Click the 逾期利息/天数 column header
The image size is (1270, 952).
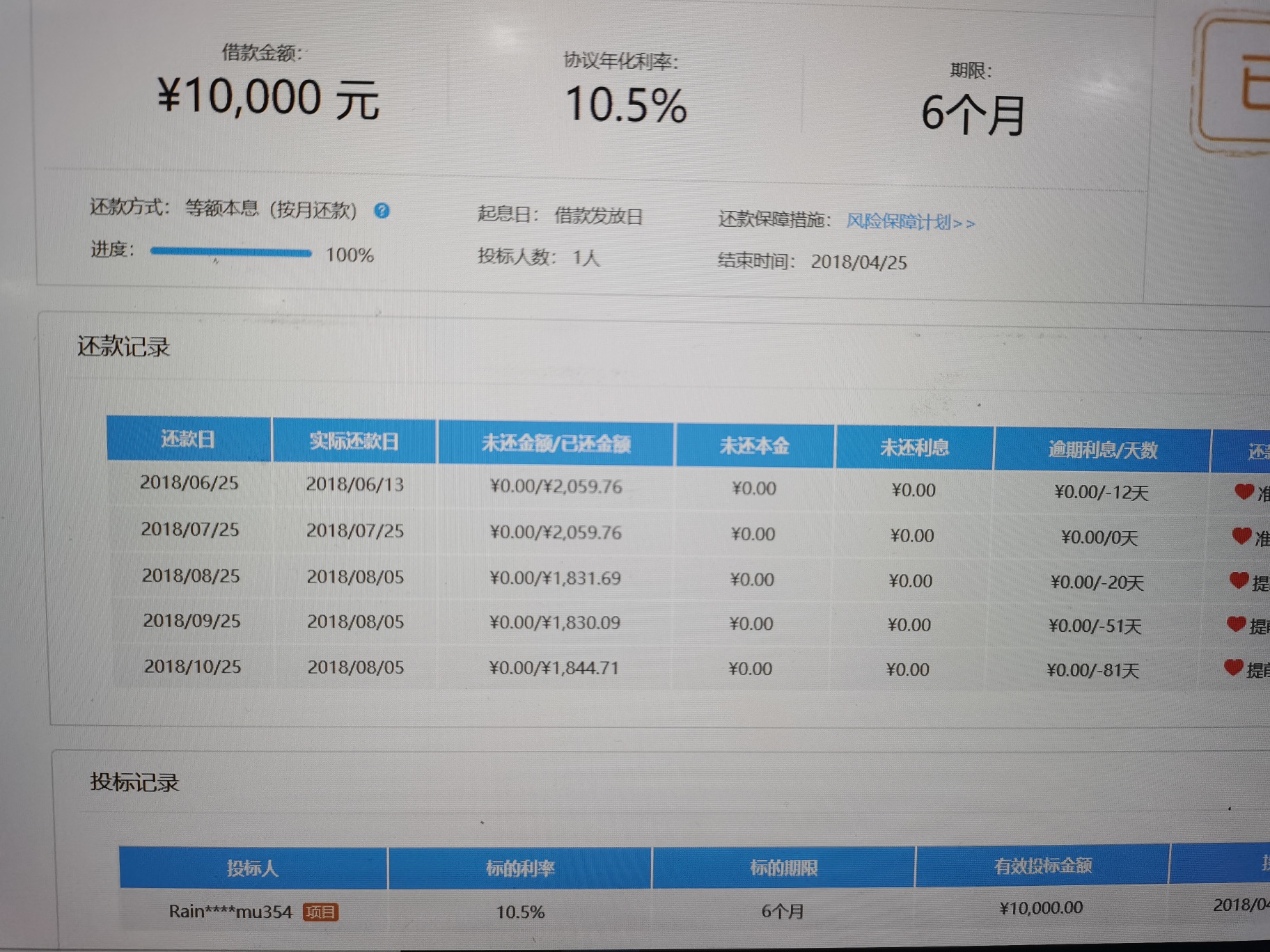1102,450
